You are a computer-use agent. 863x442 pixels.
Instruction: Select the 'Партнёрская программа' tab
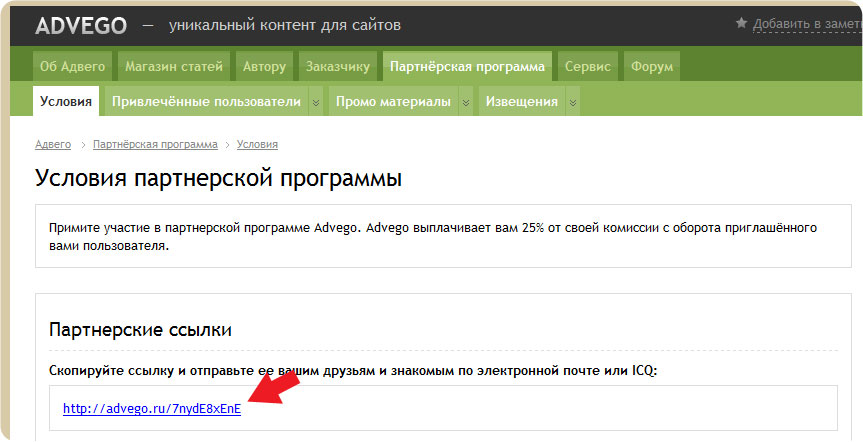(x=467, y=67)
